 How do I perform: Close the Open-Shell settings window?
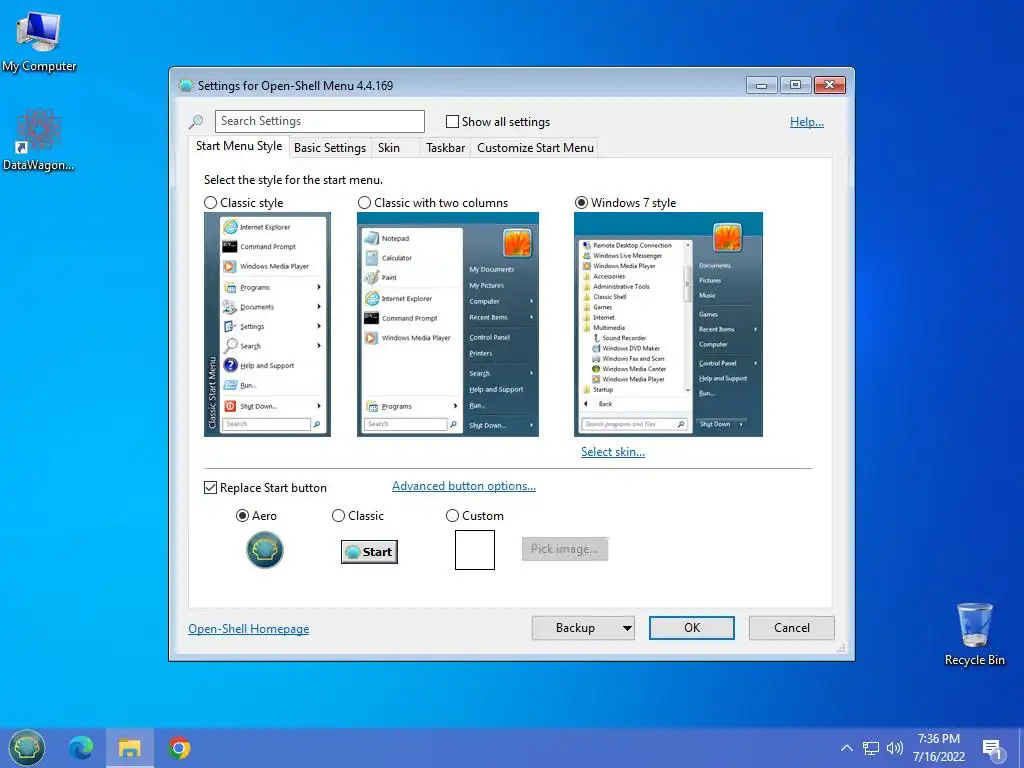coord(829,85)
